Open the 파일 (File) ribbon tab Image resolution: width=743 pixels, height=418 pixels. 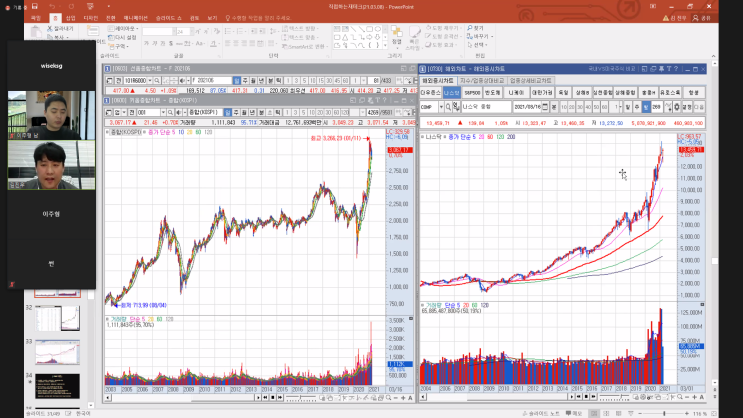(x=36, y=18)
